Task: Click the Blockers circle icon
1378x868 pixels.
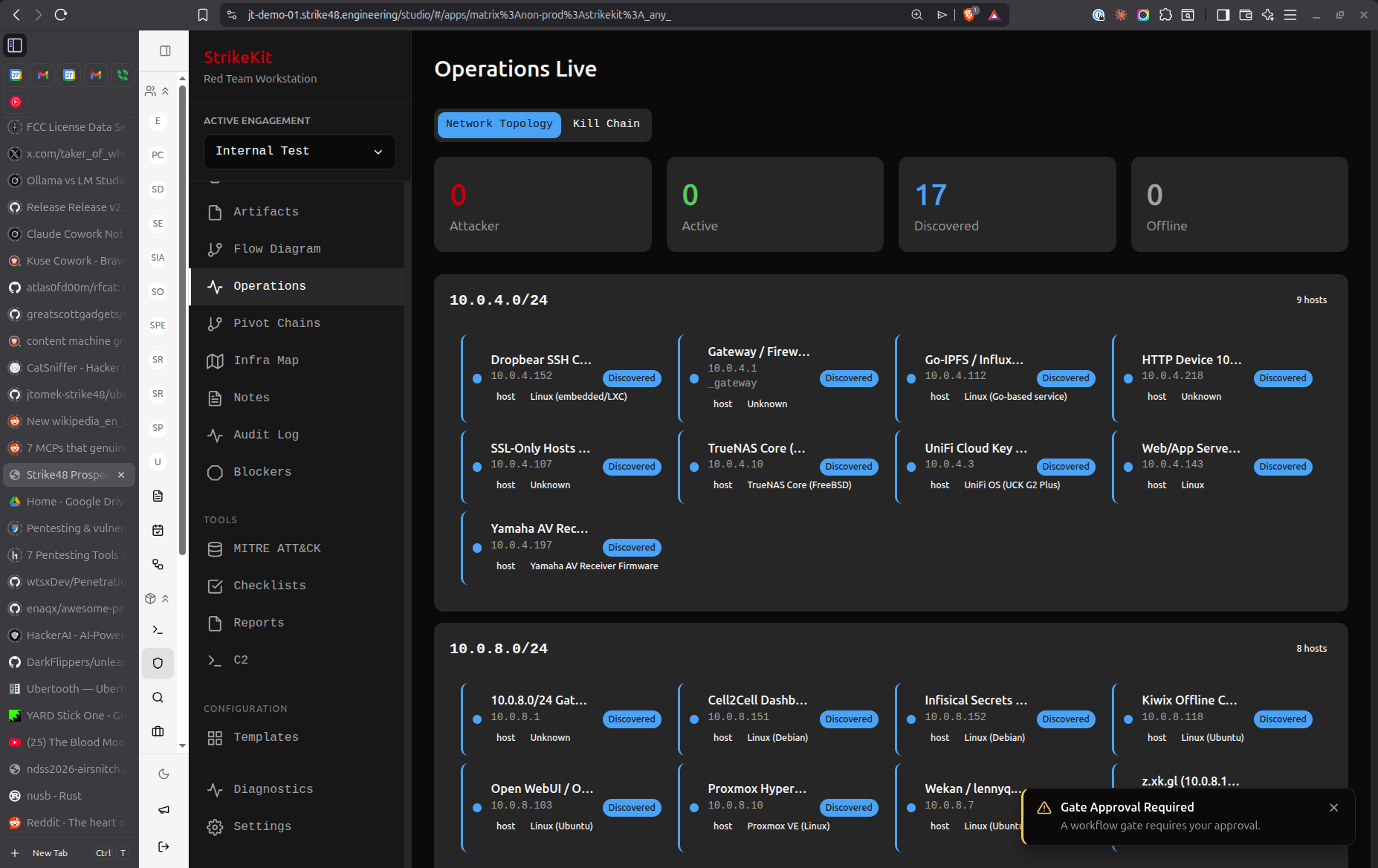Action: (x=215, y=473)
